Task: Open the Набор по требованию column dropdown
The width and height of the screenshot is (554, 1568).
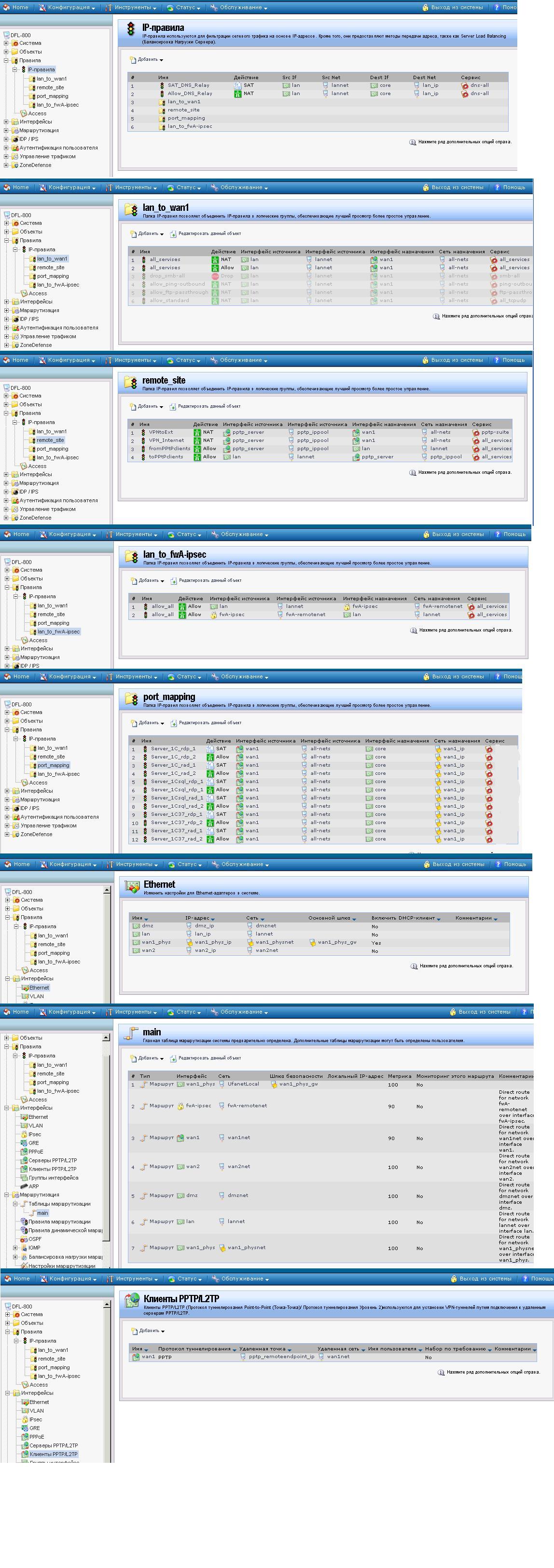Action: tap(490, 1350)
